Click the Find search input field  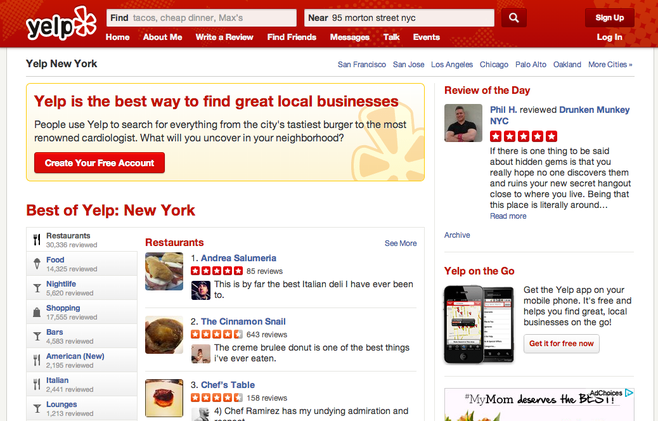[201, 18]
